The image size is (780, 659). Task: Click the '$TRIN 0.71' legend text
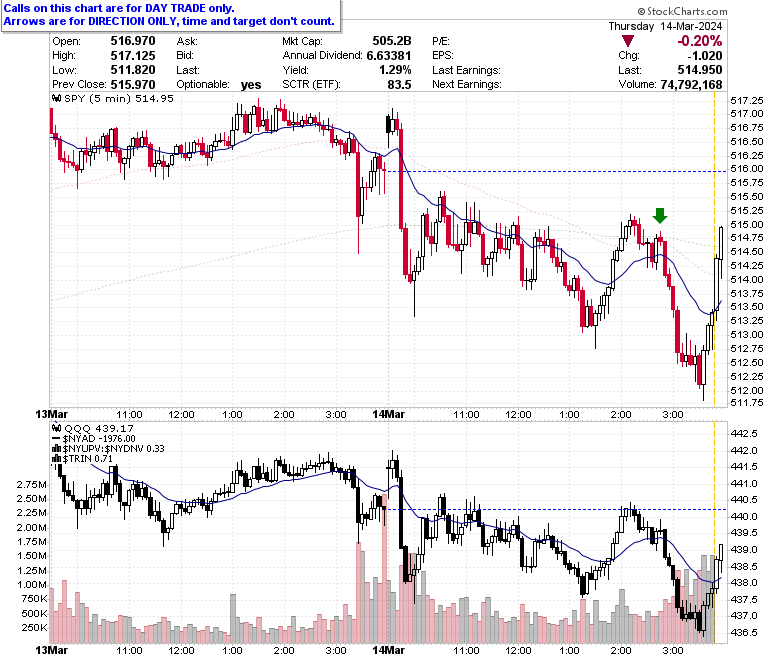[x=88, y=459]
